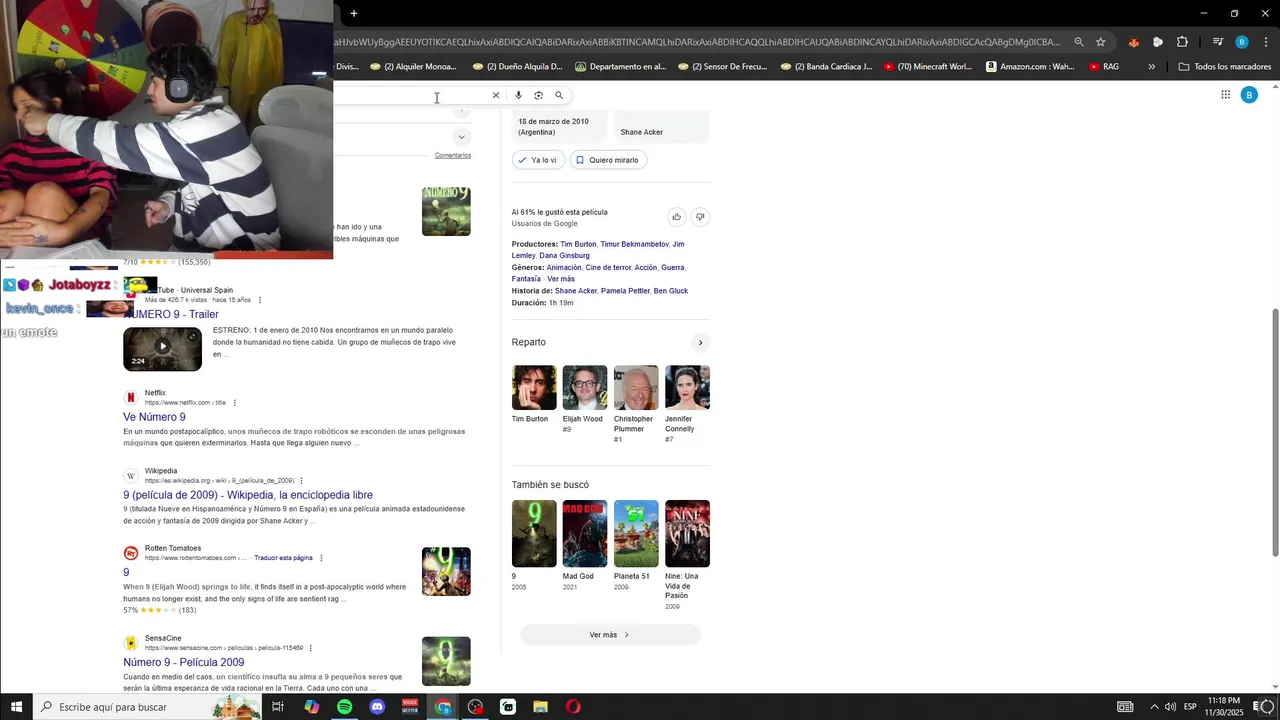Open Planeta 51 movie poster

point(636,534)
